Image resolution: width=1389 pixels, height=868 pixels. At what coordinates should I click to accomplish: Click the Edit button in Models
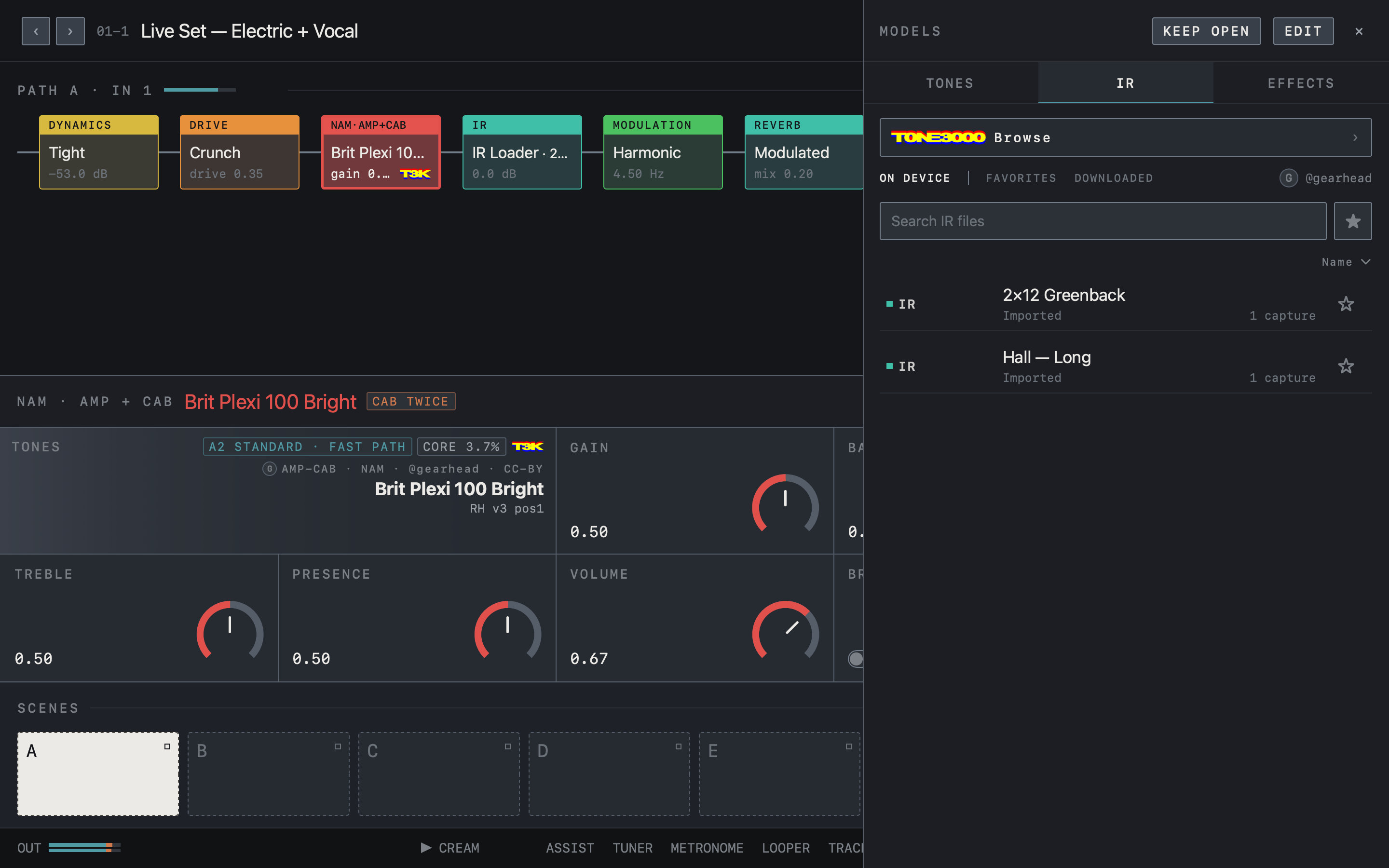click(x=1303, y=31)
